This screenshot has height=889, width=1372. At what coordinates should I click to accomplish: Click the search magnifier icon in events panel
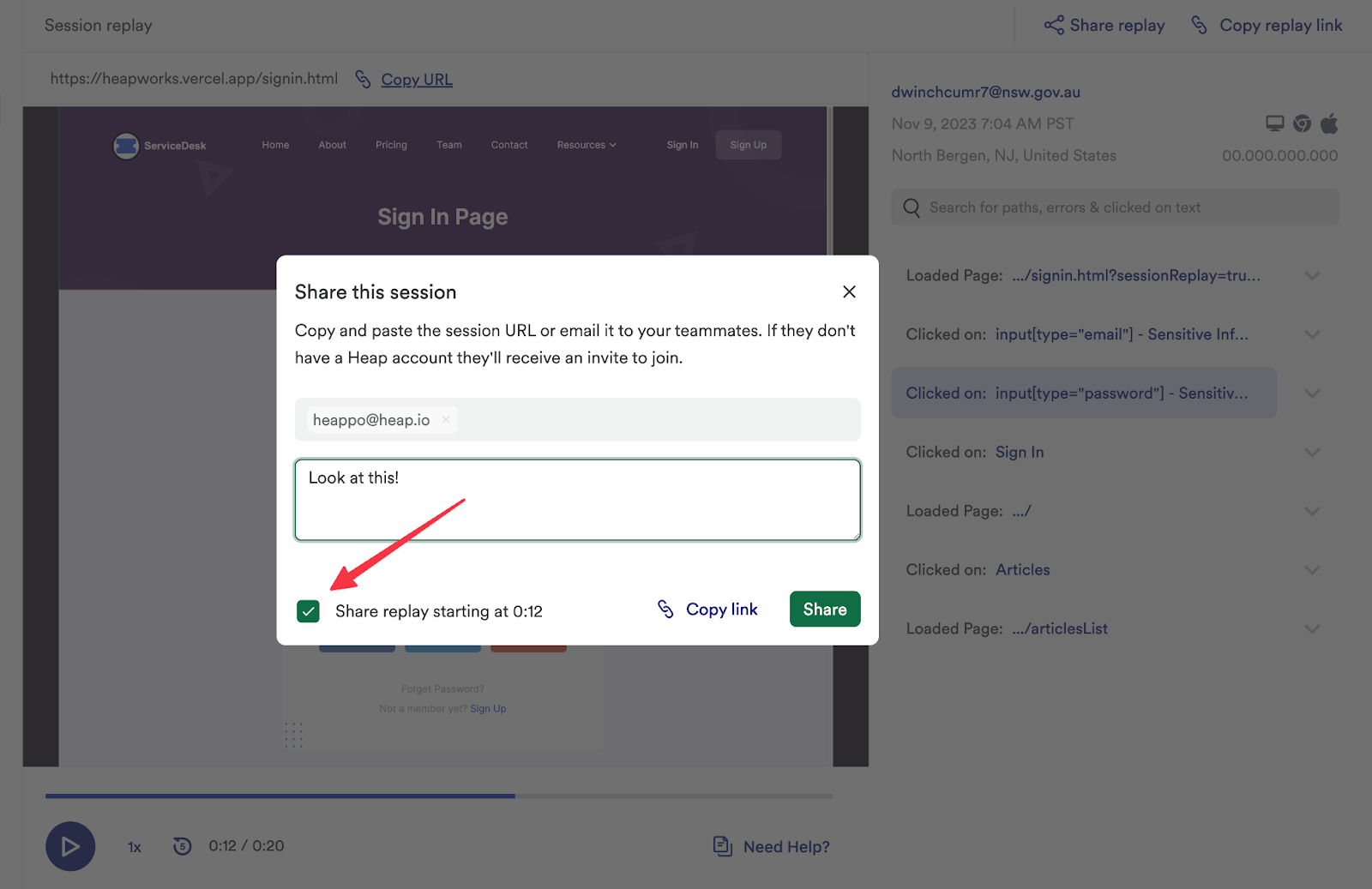click(x=912, y=207)
